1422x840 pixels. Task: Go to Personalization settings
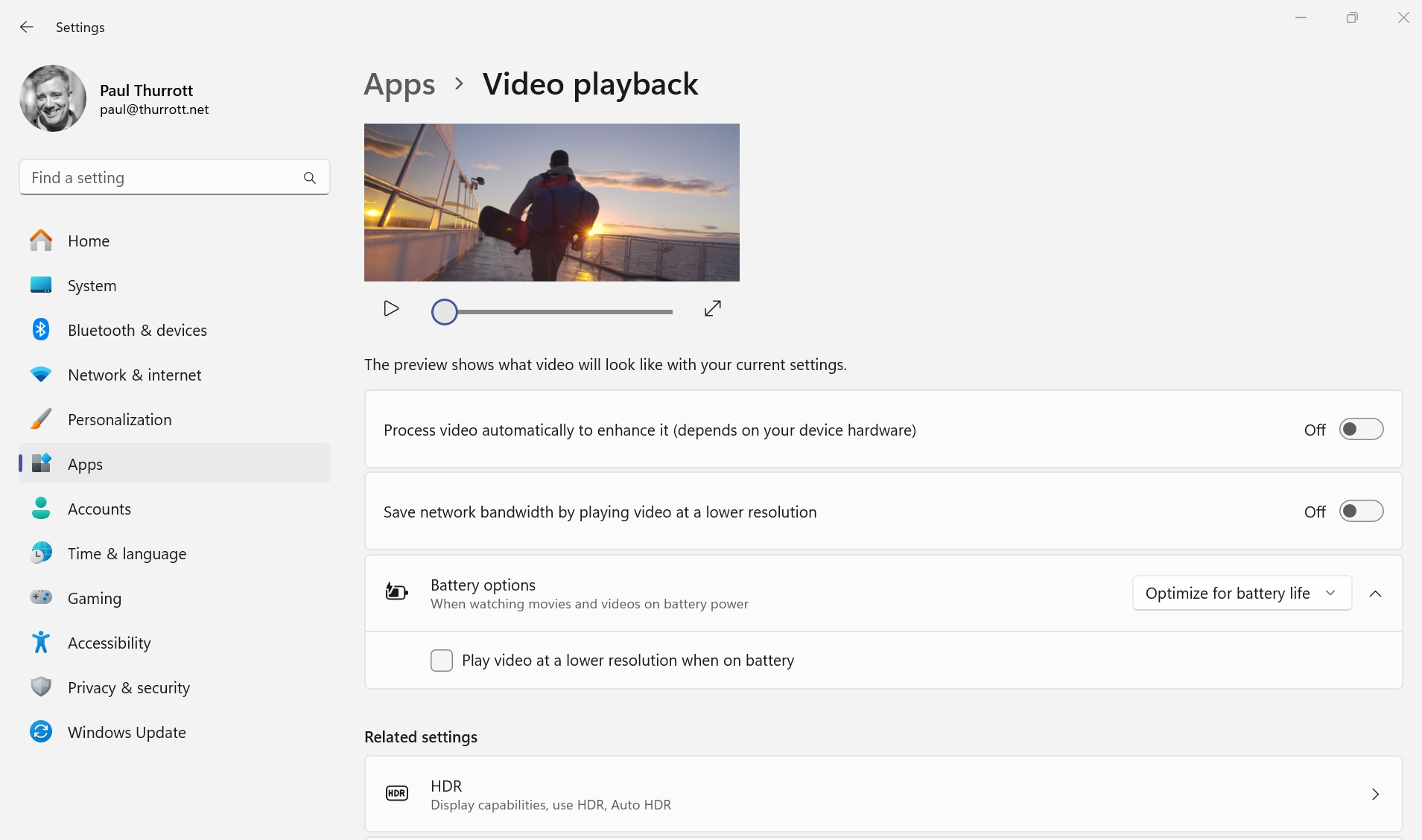(119, 420)
